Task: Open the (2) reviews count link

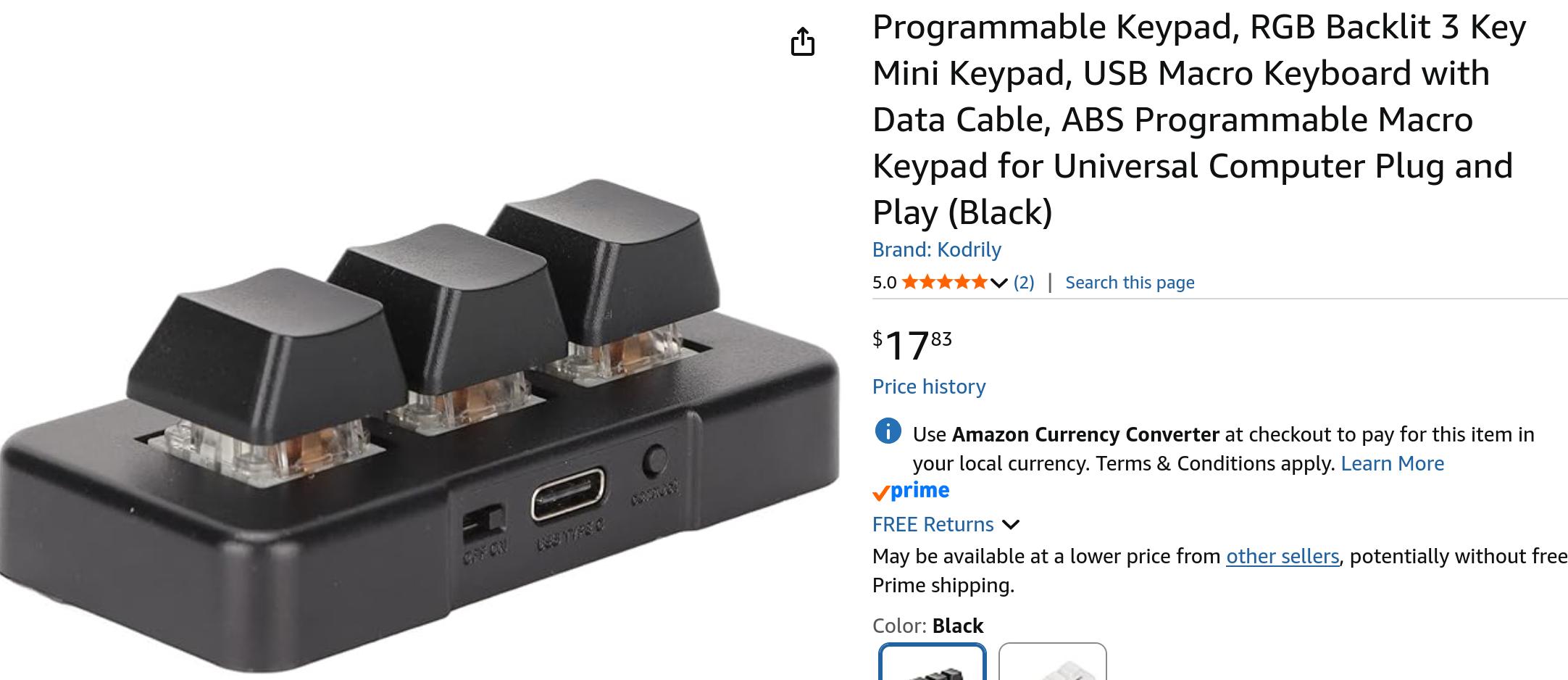Action: 1023,282
